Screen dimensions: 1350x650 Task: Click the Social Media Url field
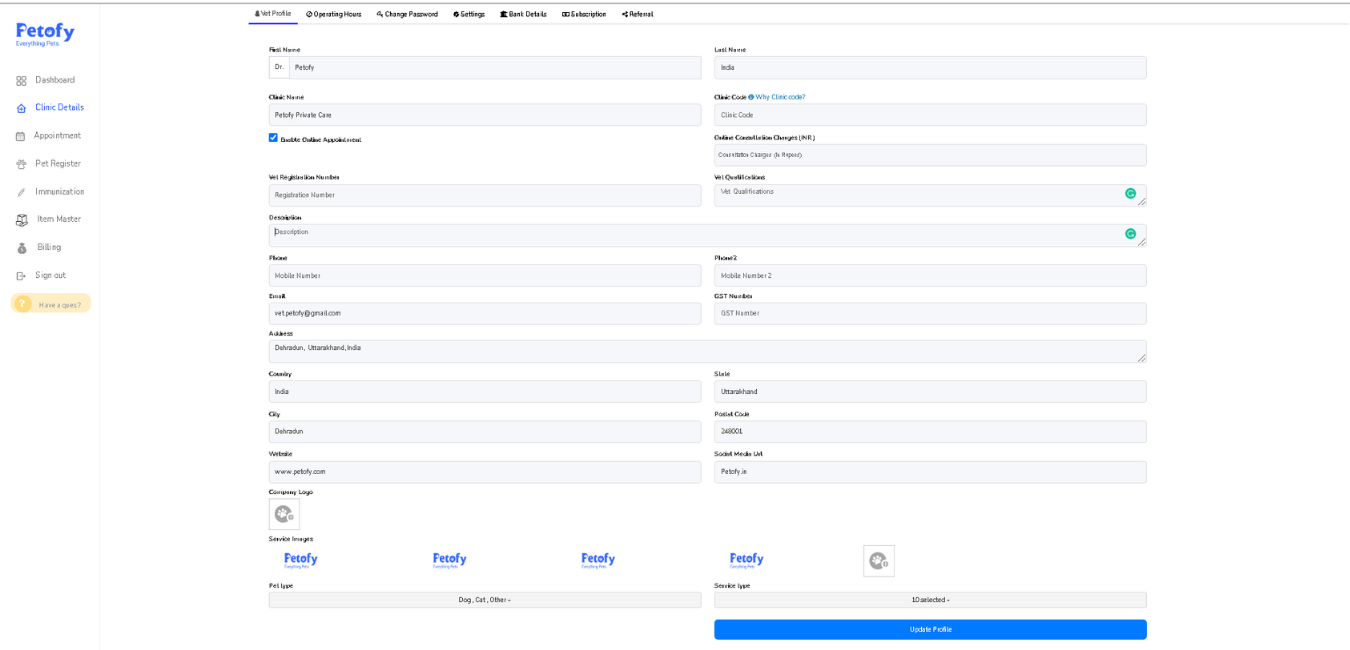click(930, 471)
